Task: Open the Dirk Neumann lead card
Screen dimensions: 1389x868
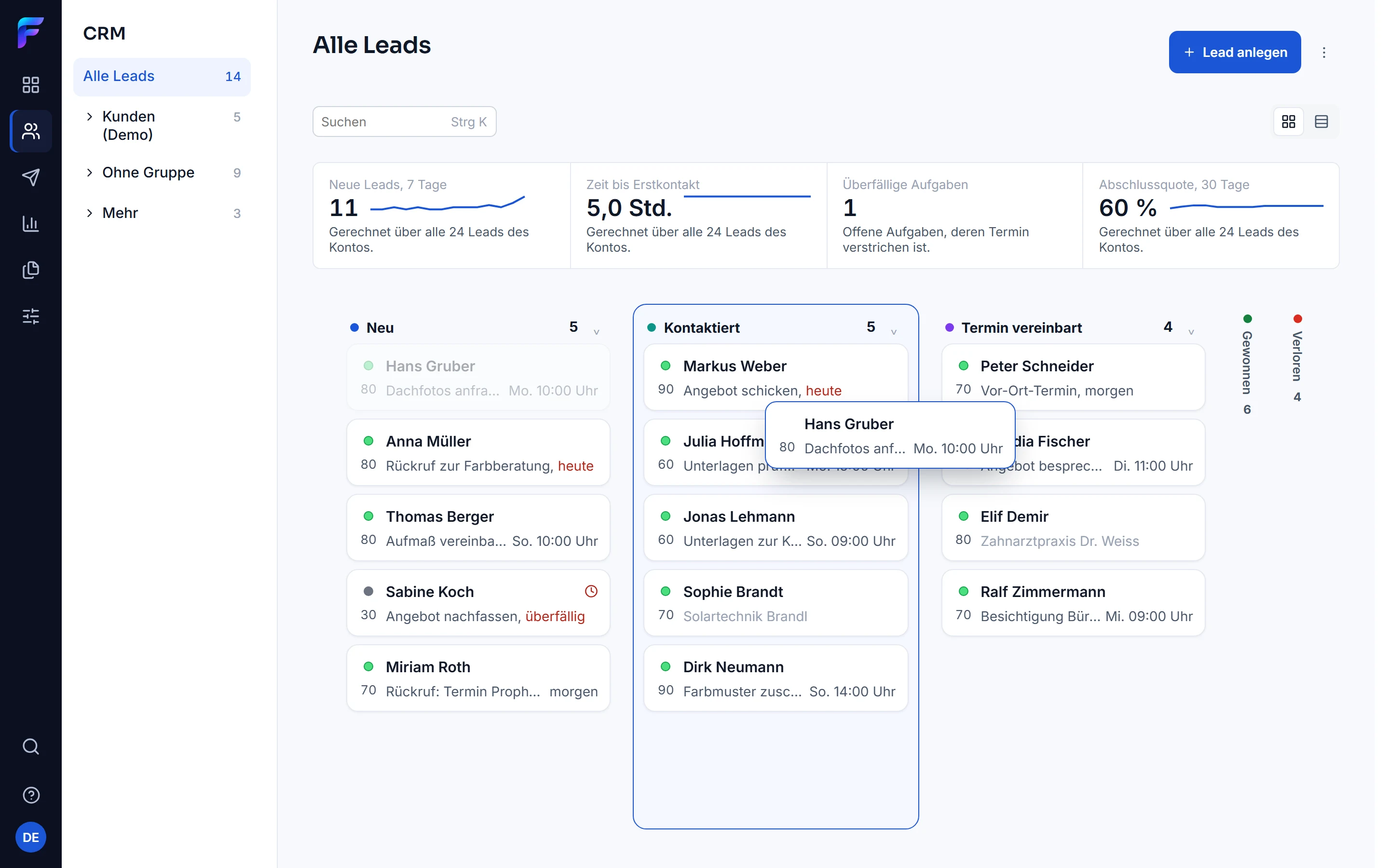Action: [776, 678]
